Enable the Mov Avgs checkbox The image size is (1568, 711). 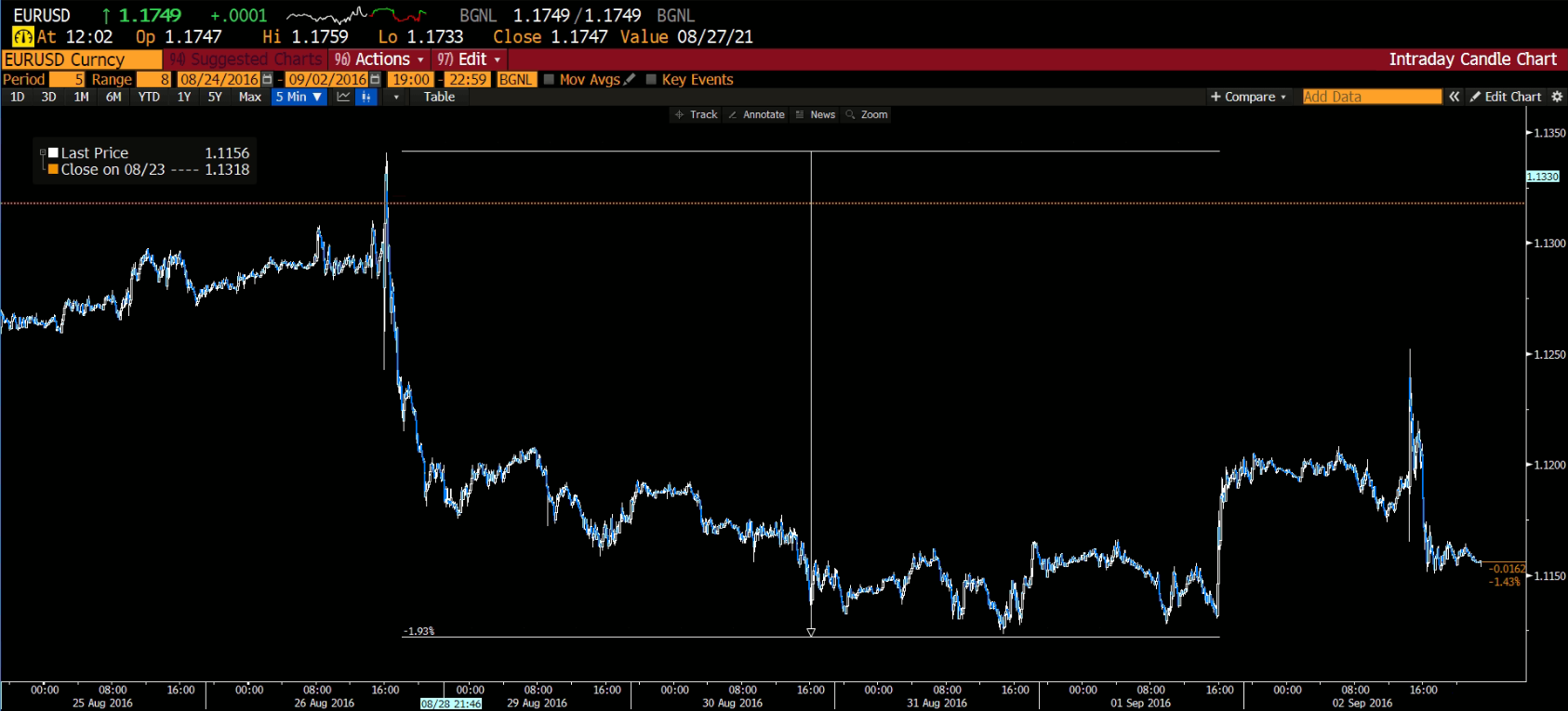[x=549, y=80]
